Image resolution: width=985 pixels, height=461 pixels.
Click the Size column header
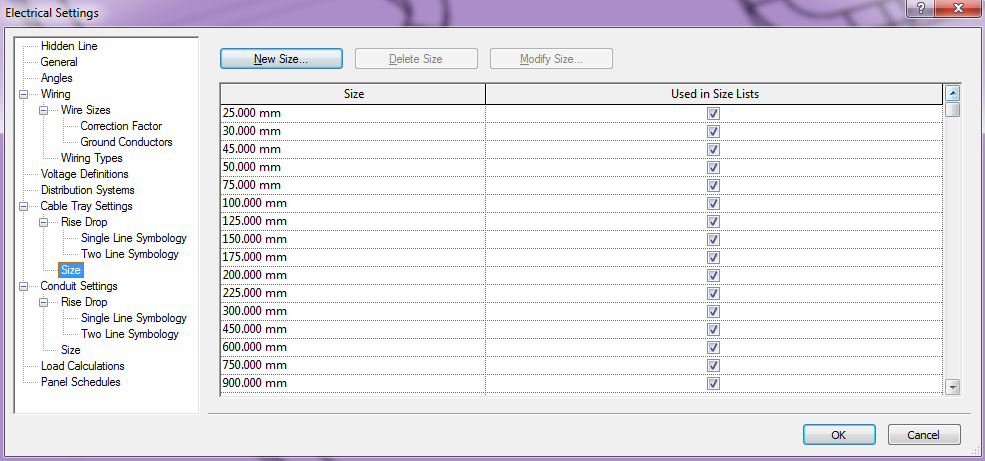354,94
